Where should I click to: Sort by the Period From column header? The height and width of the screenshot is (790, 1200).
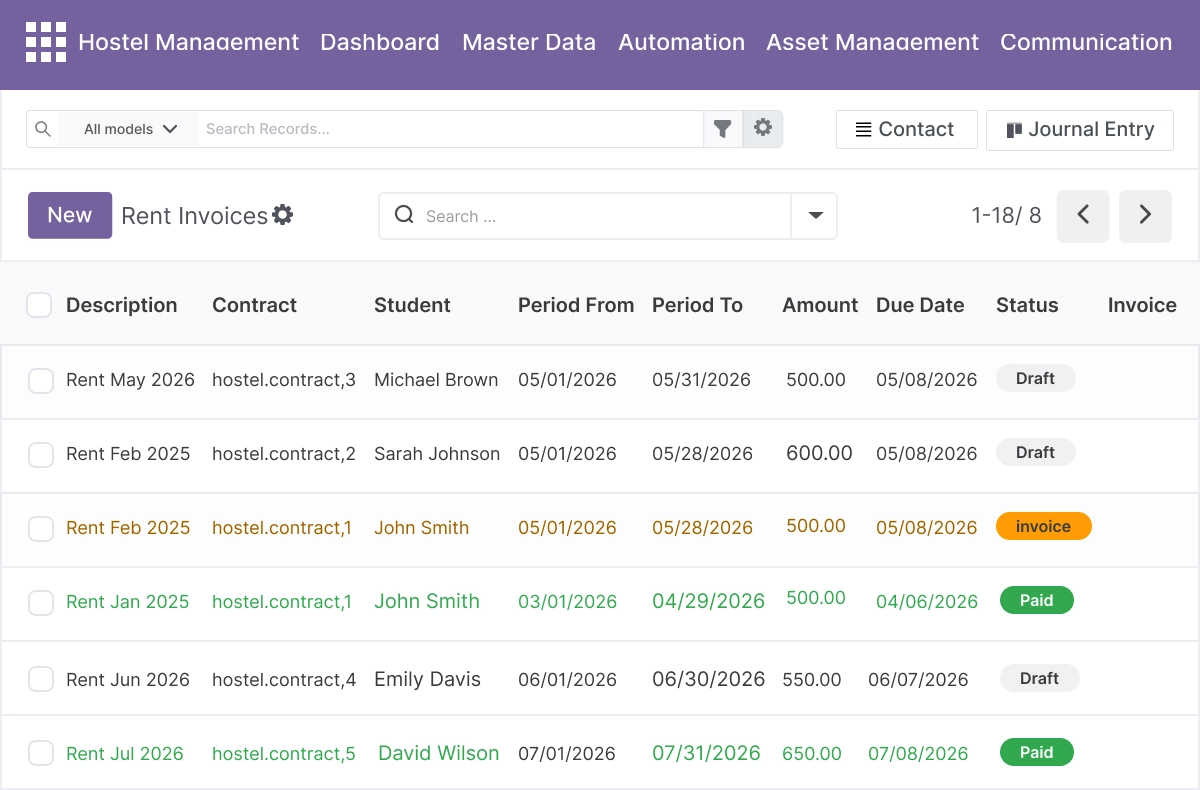(576, 305)
